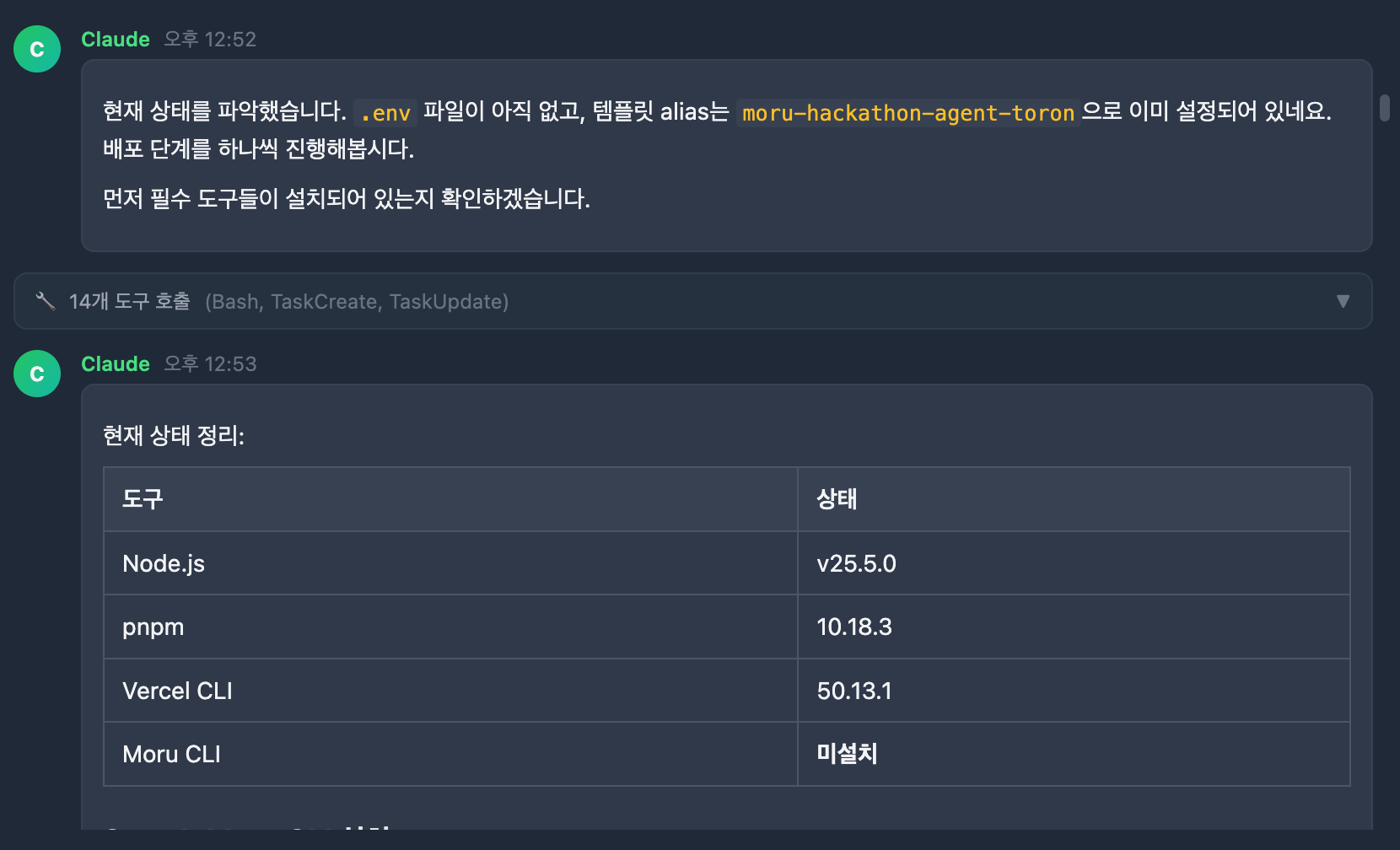Viewport: 1400px width, 850px height.
Task: Click the moru-hackathon-agent-toron code text
Action: [x=907, y=112]
